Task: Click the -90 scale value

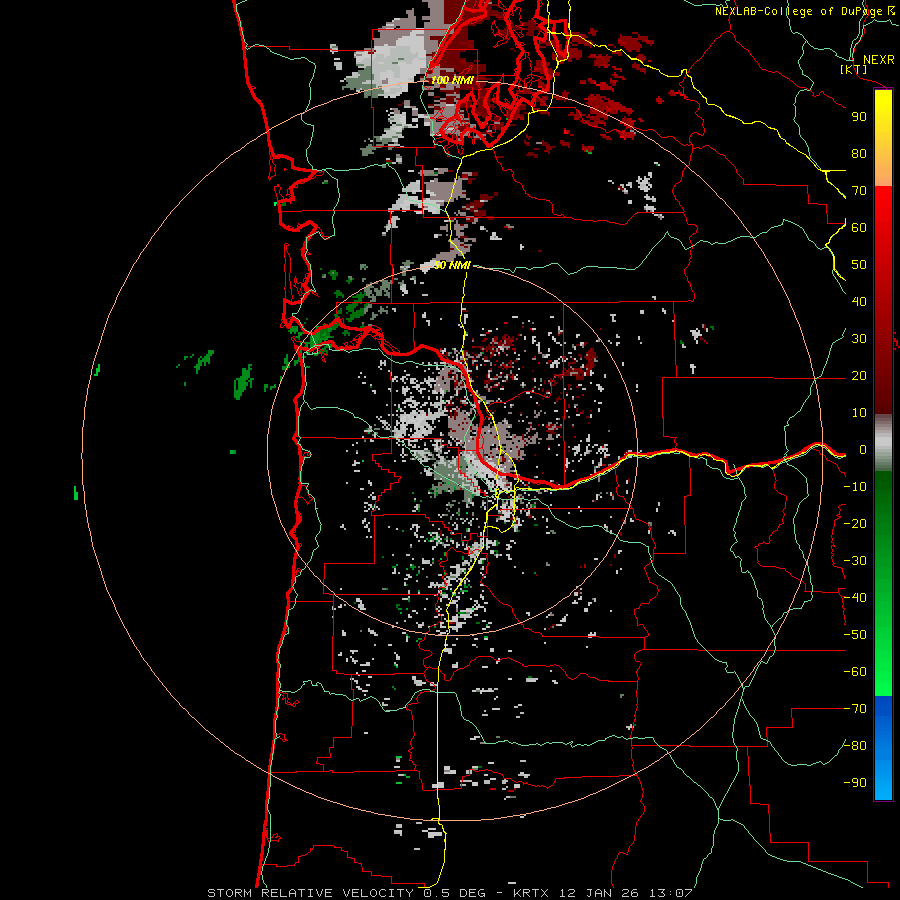Action: (855, 783)
